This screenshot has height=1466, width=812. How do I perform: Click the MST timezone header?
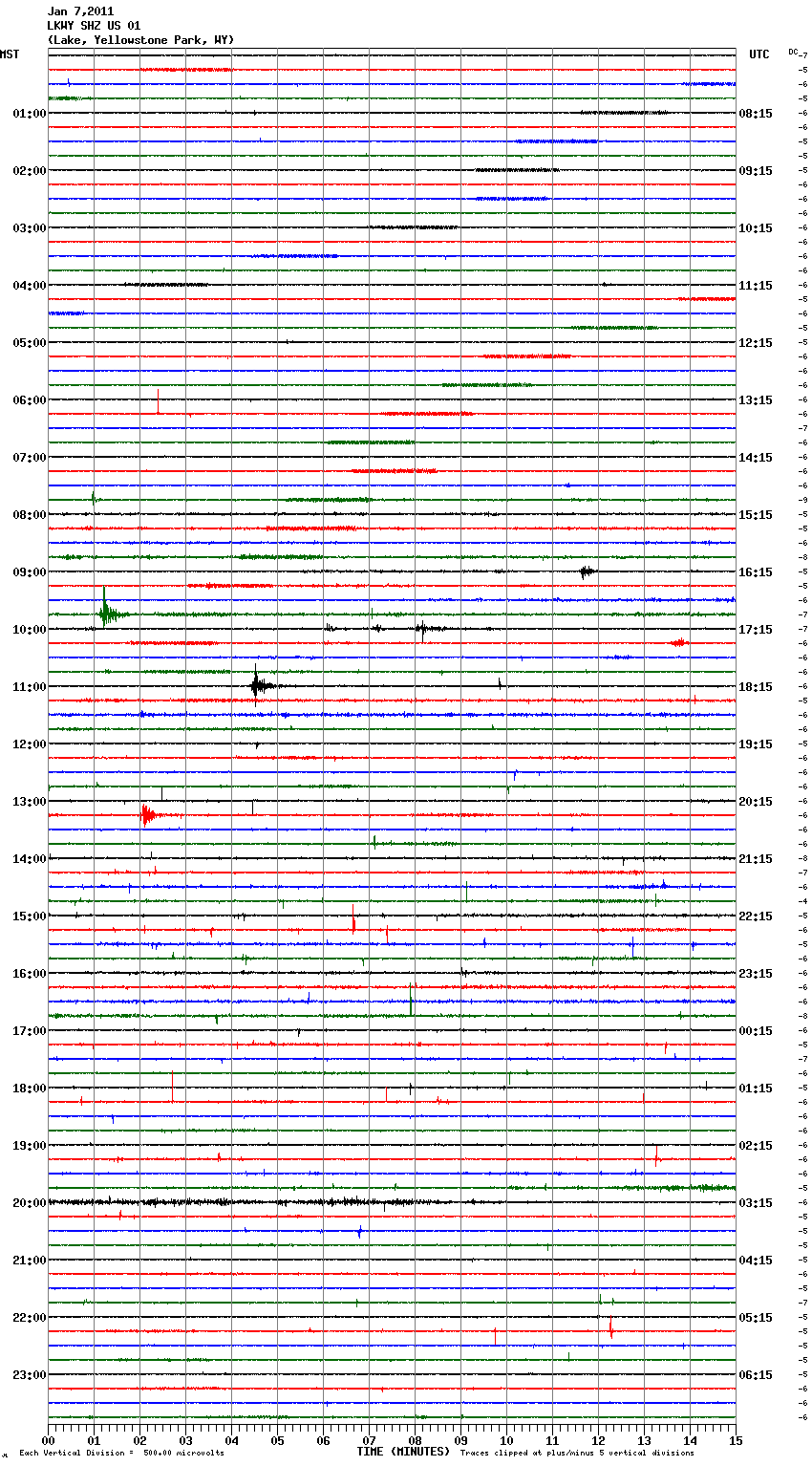(10, 54)
